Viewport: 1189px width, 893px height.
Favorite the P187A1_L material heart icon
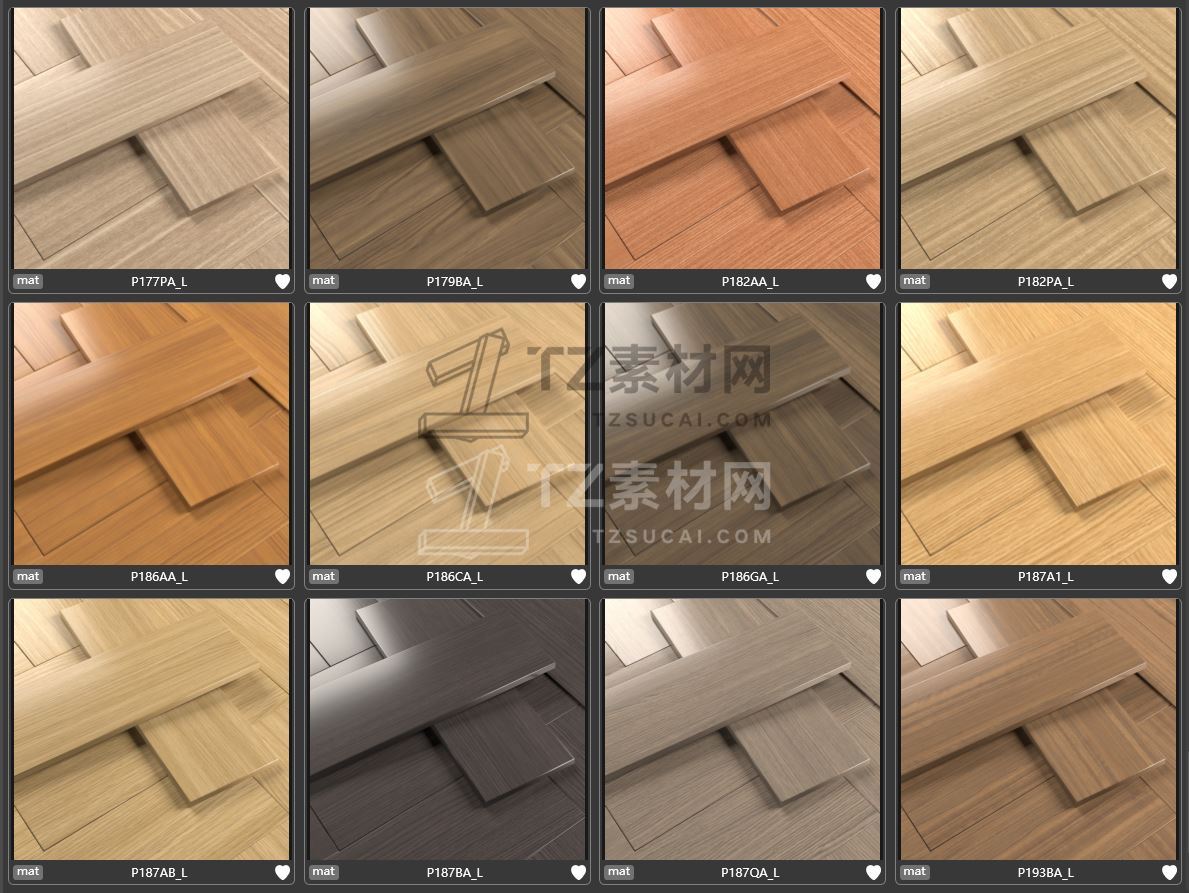(x=1169, y=577)
